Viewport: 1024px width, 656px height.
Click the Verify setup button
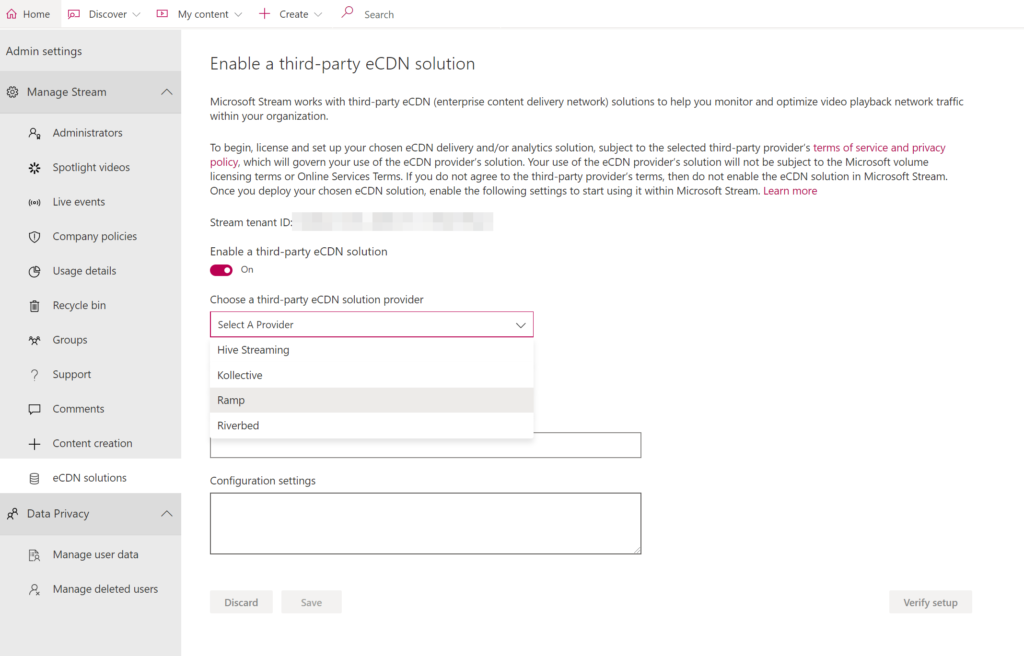click(x=931, y=602)
